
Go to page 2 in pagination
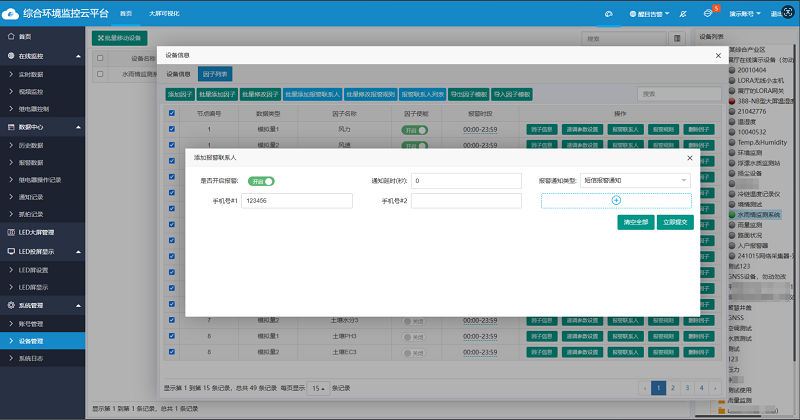click(673, 387)
